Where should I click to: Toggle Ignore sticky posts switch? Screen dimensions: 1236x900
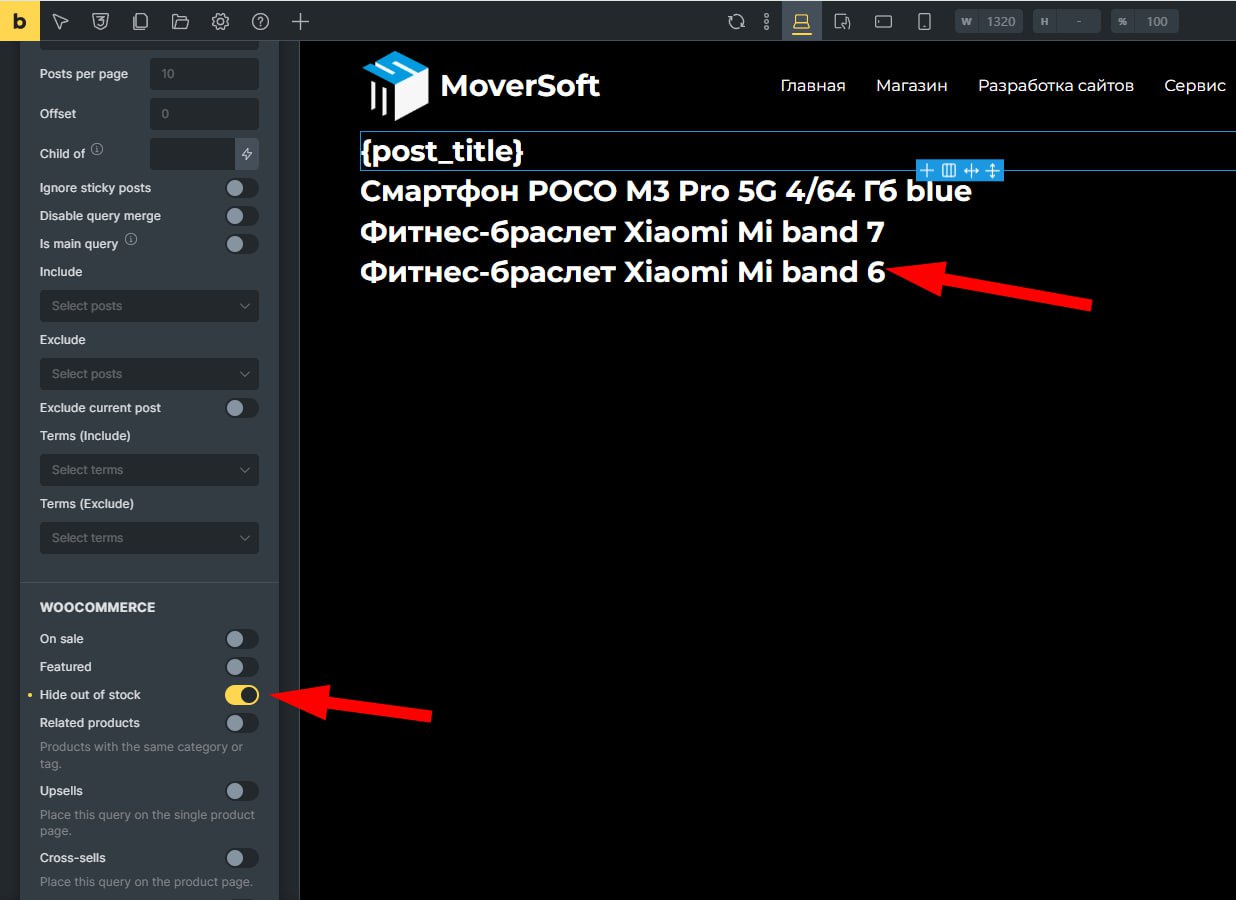tap(241, 188)
